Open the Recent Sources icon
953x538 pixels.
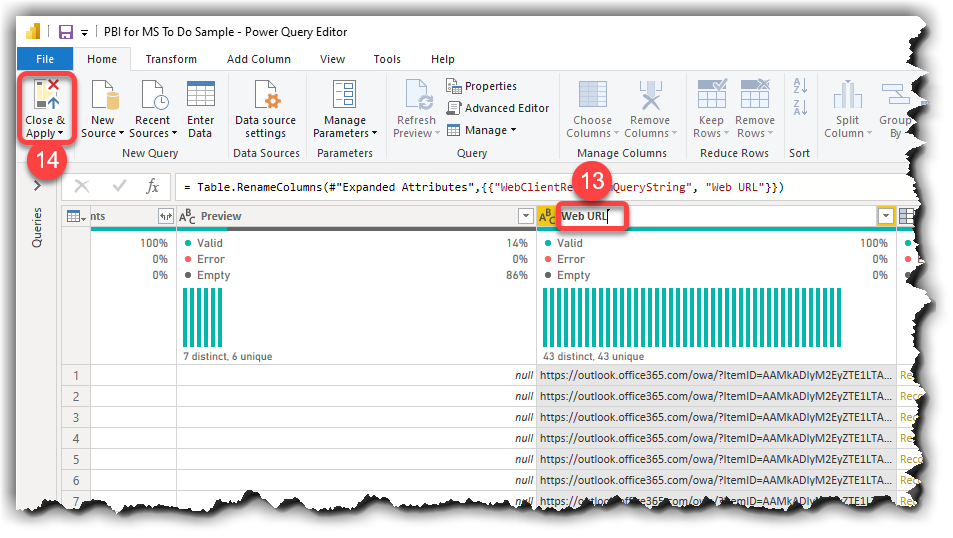[x=153, y=95]
